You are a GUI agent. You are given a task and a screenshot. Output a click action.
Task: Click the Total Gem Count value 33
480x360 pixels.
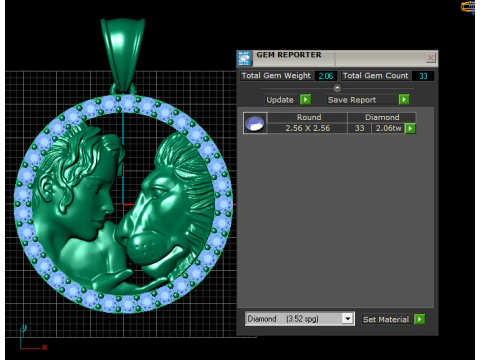(423, 76)
